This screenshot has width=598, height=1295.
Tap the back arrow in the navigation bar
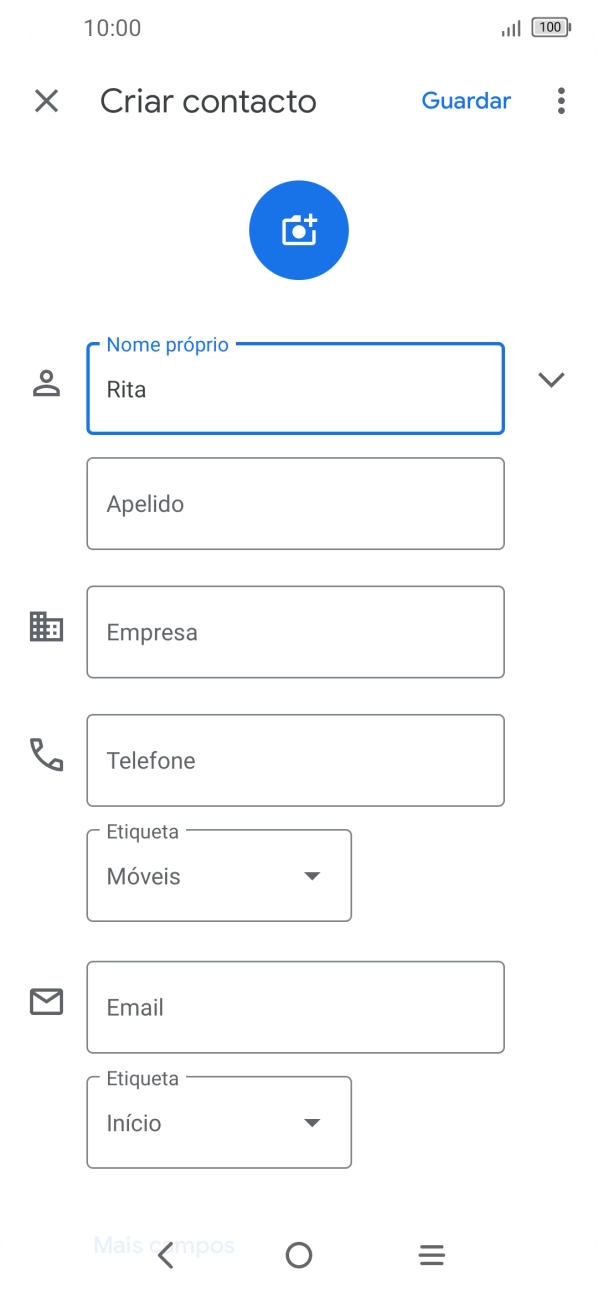[165, 1254]
